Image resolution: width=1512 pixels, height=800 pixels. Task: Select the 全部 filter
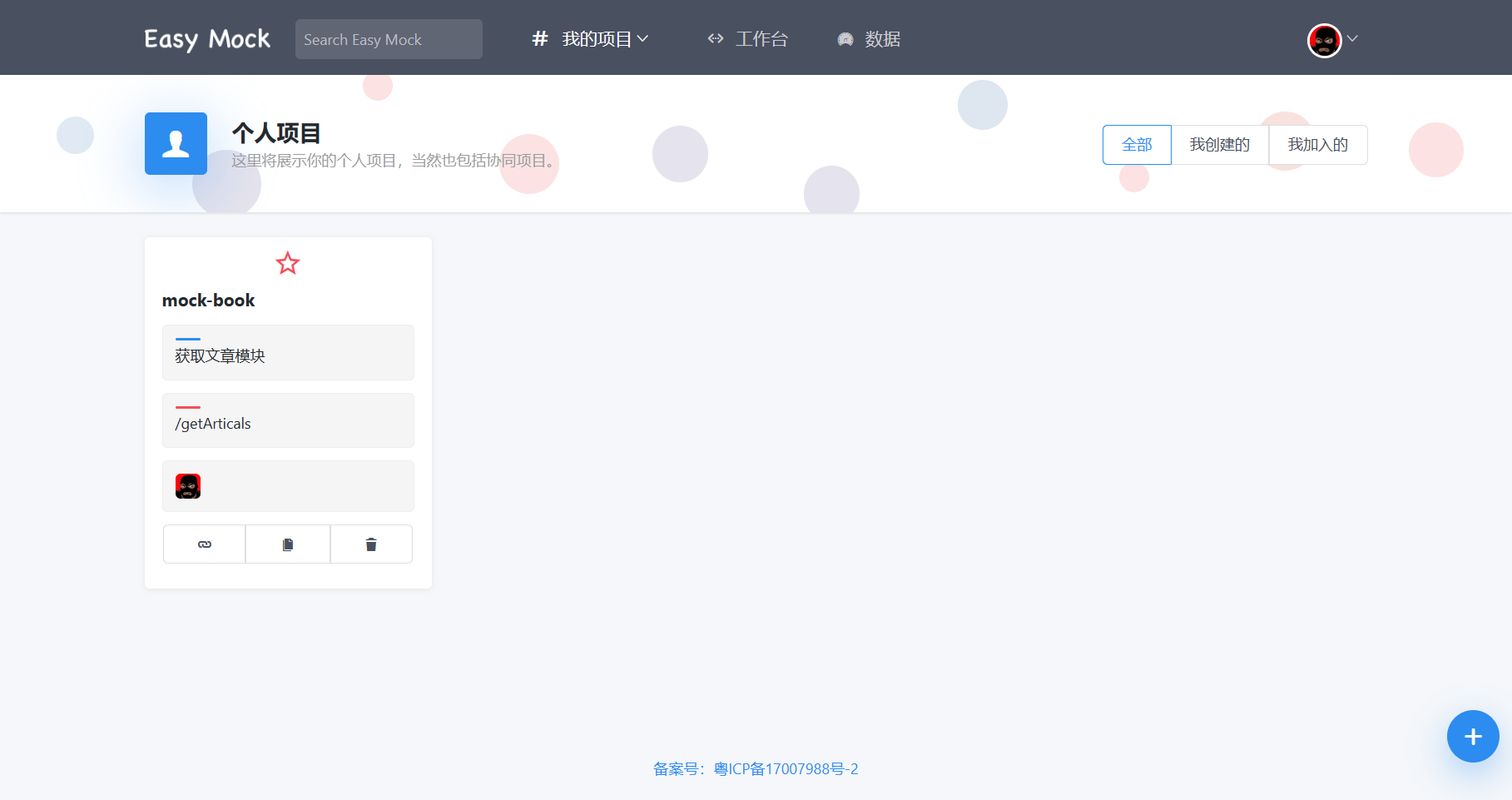(x=1136, y=144)
